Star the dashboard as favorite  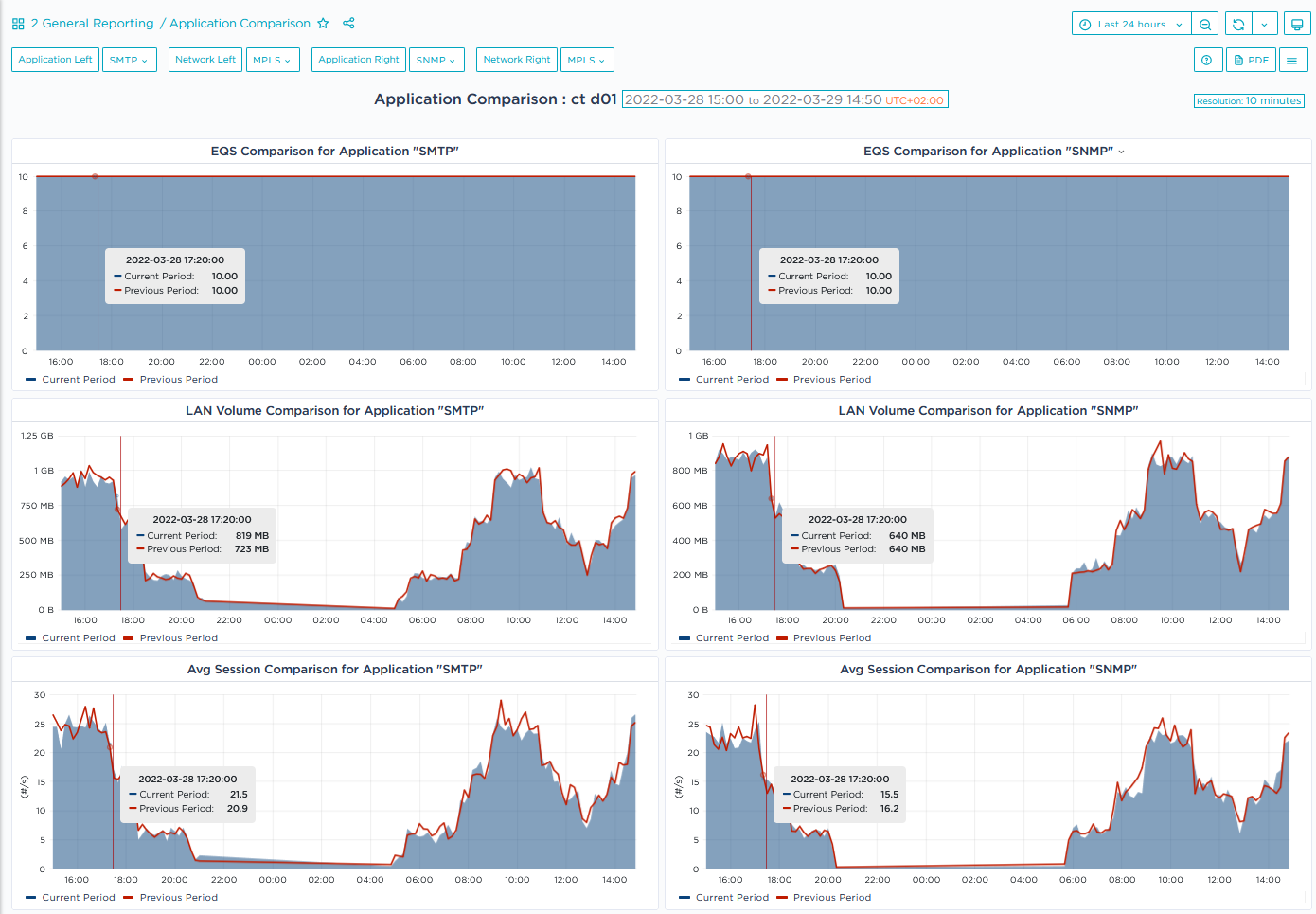click(323, 24)
